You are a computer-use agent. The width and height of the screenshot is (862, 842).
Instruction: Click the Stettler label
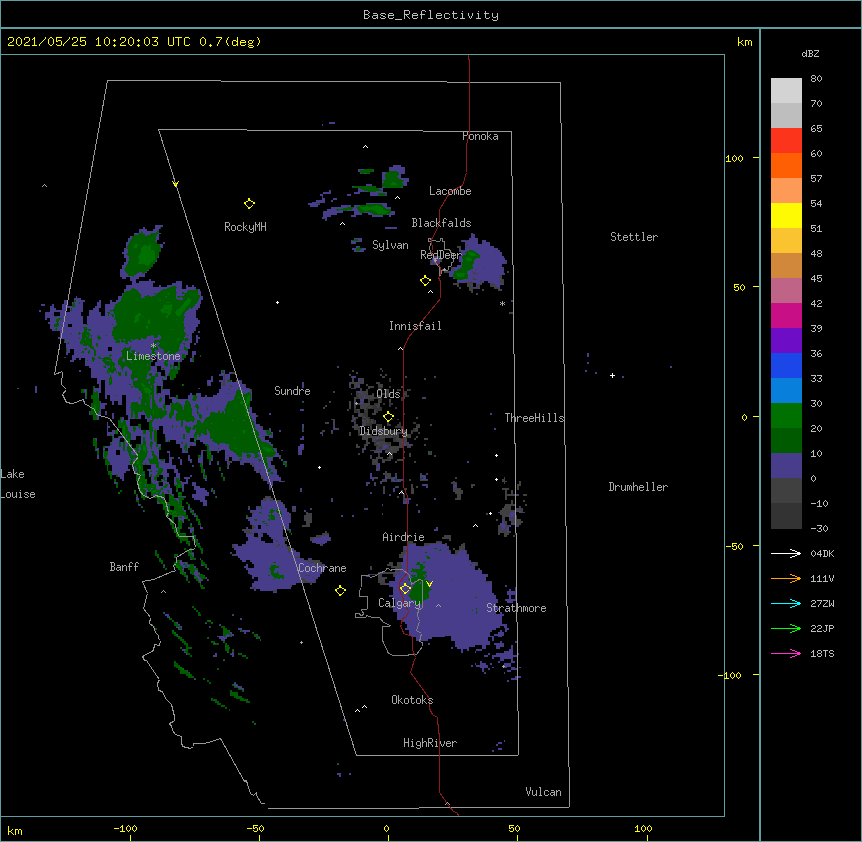click(634, 237)
